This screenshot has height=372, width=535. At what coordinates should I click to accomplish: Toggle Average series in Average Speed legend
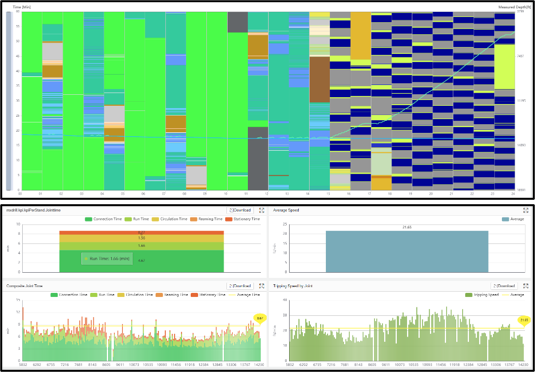(514, 219)
